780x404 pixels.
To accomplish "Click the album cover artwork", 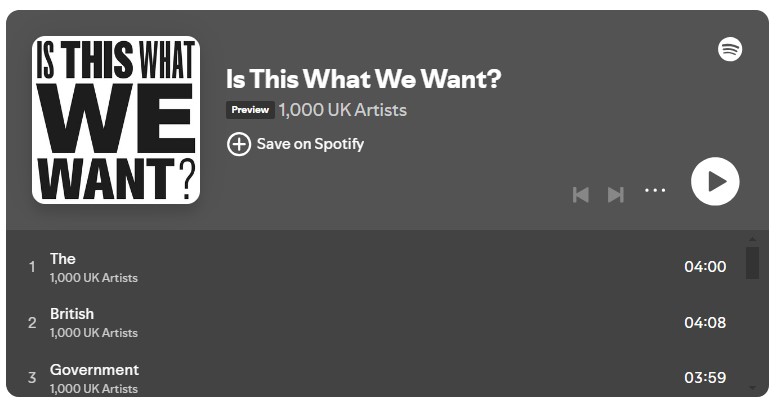I will pyautogui.click(x=116, y=120).
